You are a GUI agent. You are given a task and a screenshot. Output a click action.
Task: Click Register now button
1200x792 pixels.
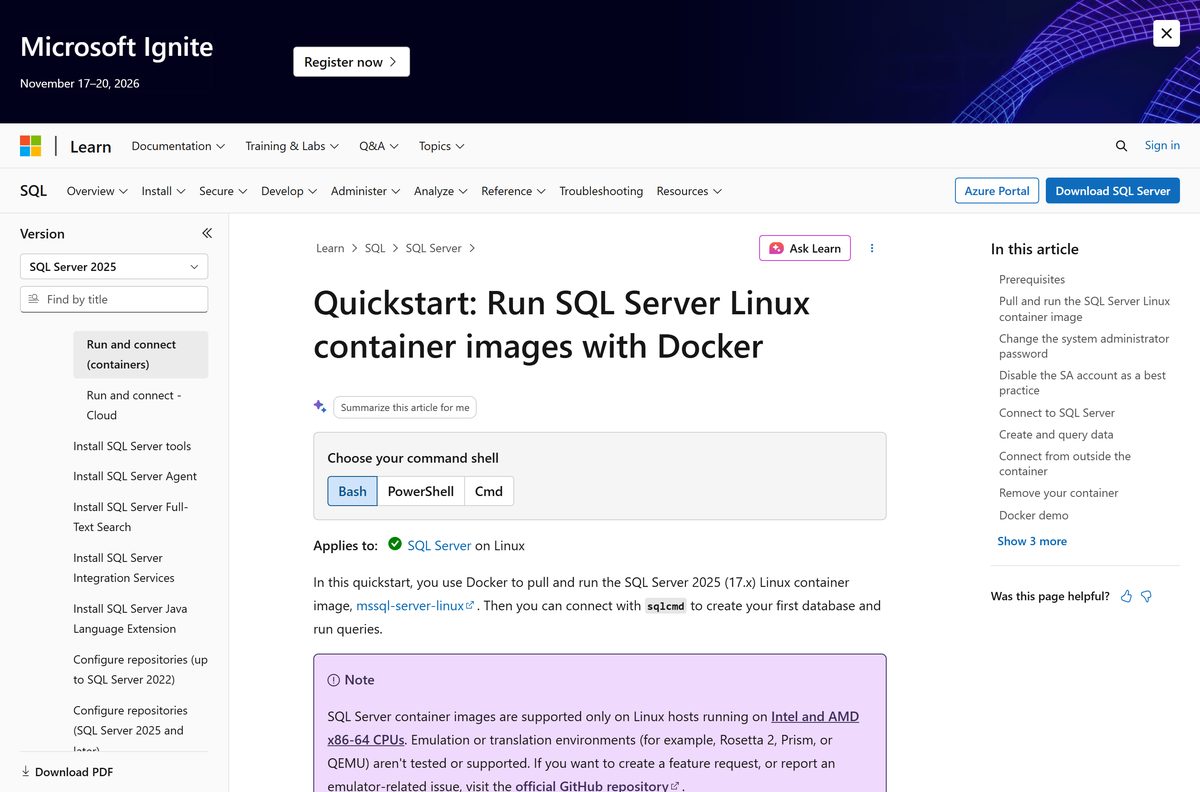click(x=351, y=62)
